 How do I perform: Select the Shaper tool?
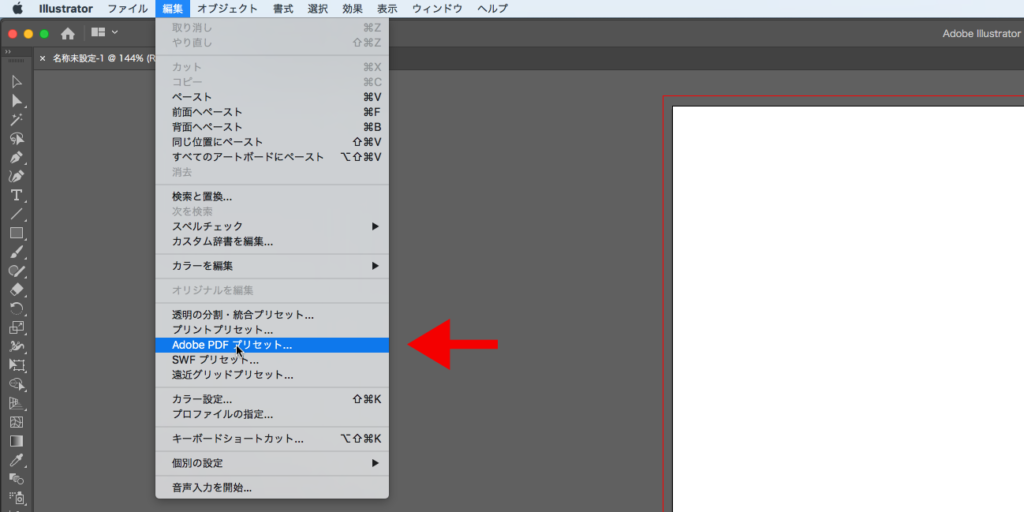tap(17, 271)
